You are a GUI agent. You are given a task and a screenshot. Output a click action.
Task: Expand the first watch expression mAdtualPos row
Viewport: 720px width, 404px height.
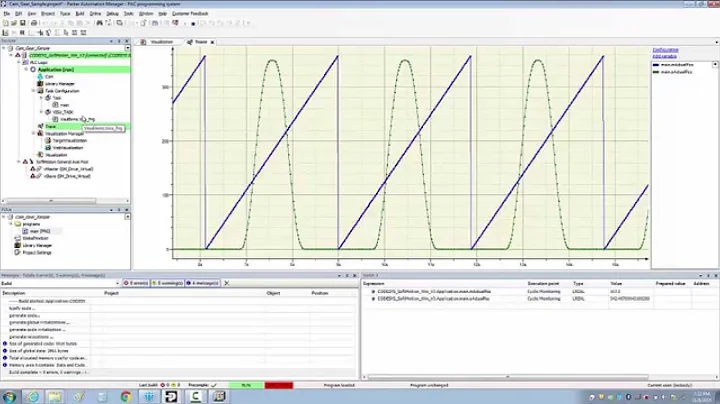click(x=373, y=292)
